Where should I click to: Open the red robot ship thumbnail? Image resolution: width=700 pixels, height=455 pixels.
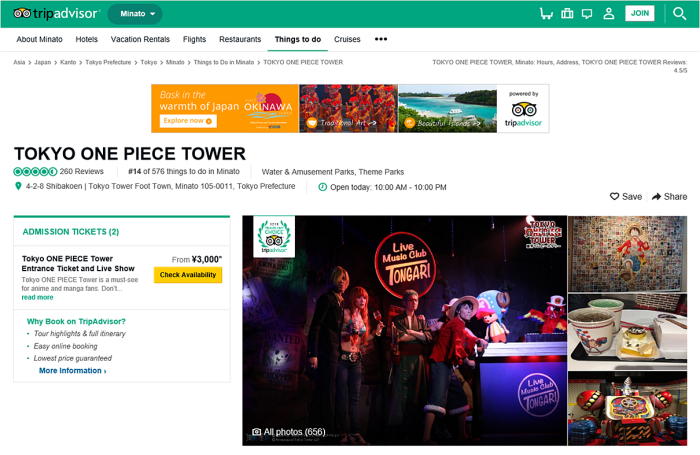pos(627,408)
